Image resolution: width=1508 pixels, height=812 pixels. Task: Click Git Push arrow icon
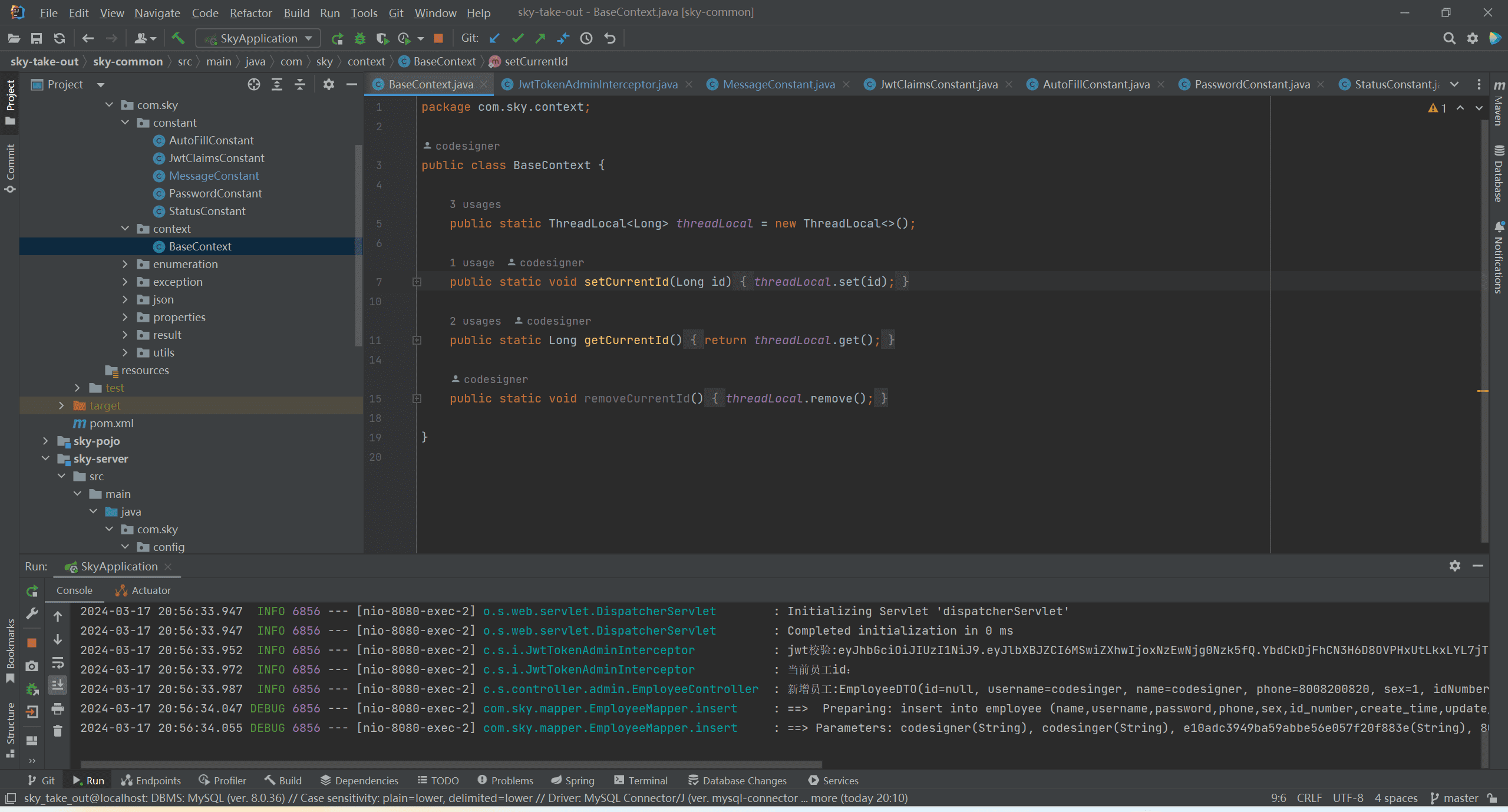[x=540, y=38]
